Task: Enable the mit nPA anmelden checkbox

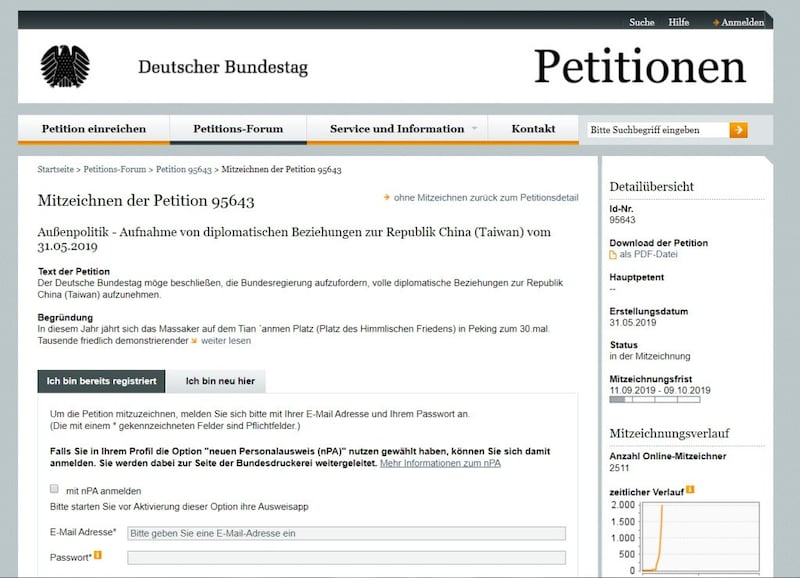Action: coord(54,489)
